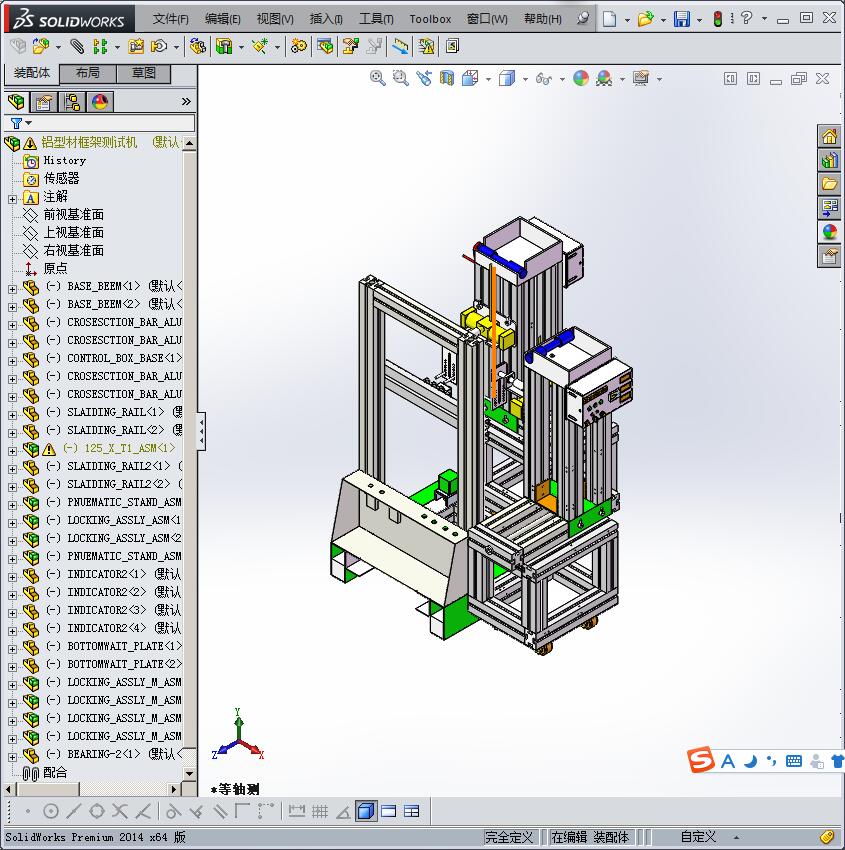Select SLAIDING_RAIL<1> in the tree

pos(115,412)
